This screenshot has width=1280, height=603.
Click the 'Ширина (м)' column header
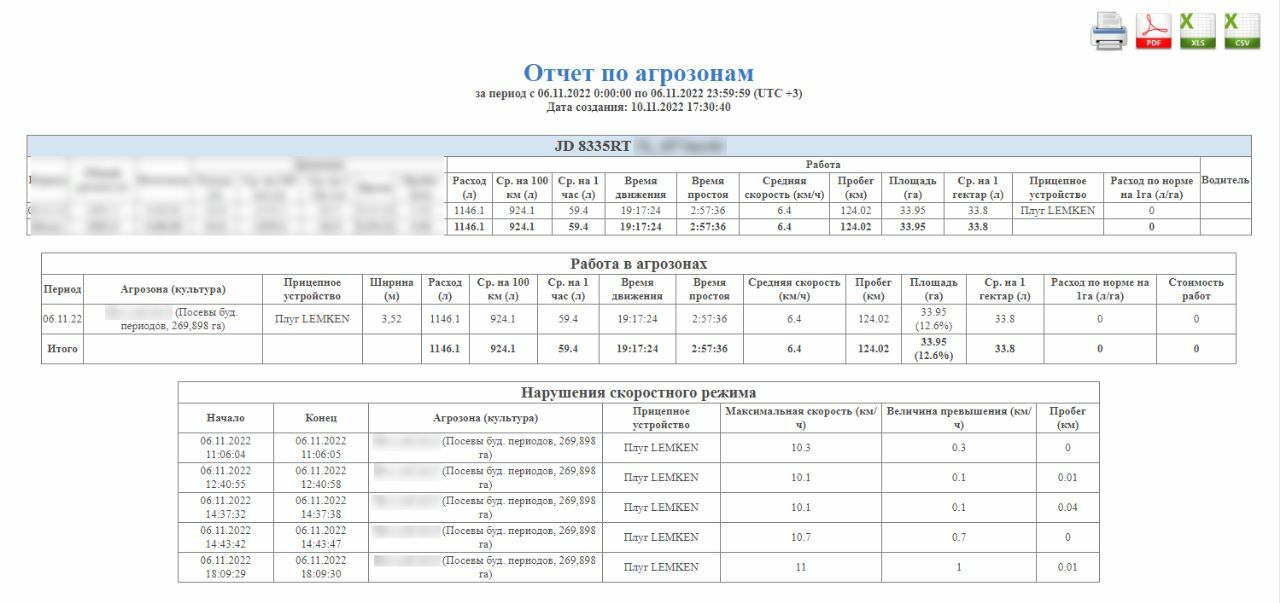coord(392,289)
